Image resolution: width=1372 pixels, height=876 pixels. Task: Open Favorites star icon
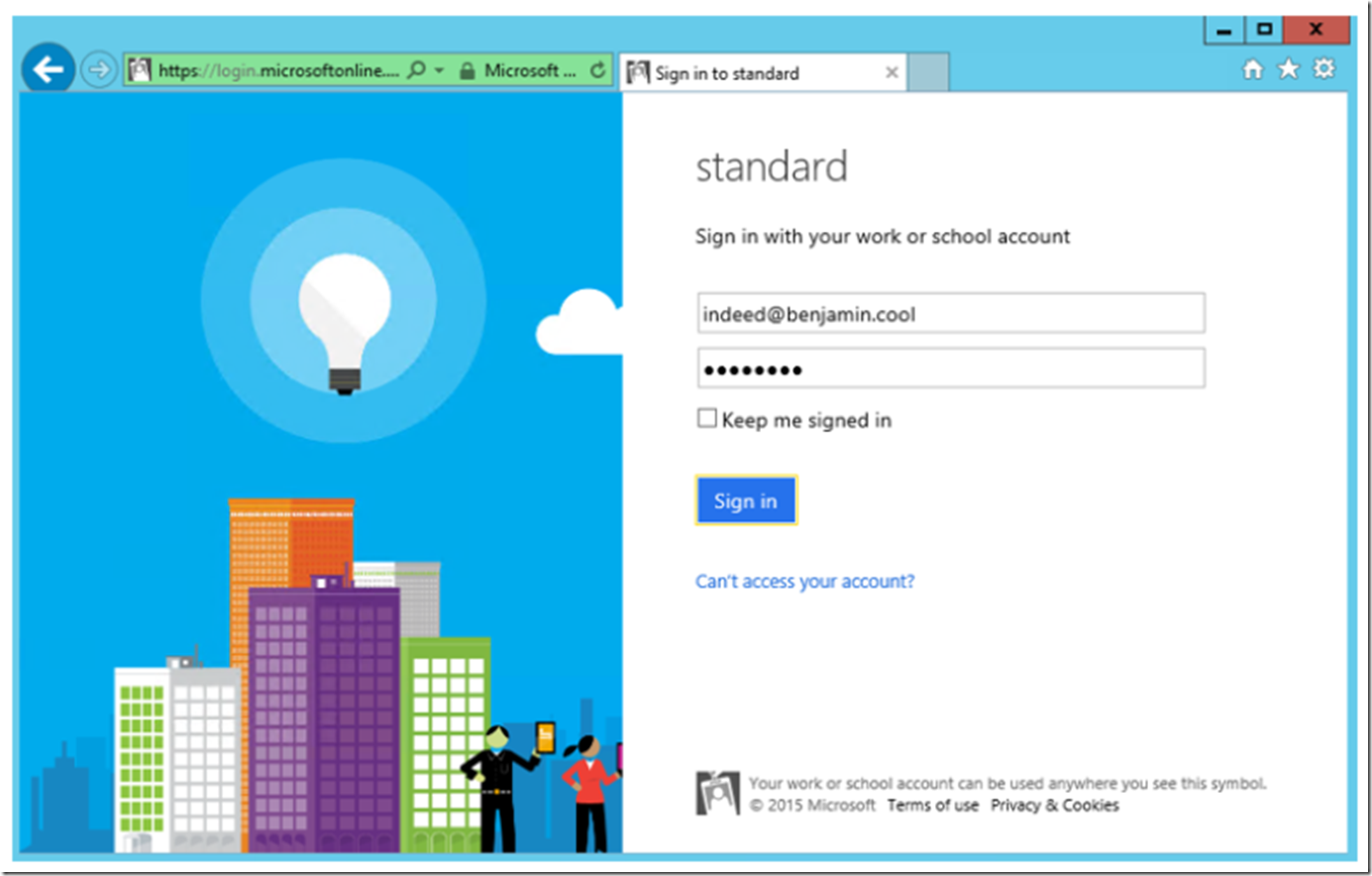[x=1288, y=69]
